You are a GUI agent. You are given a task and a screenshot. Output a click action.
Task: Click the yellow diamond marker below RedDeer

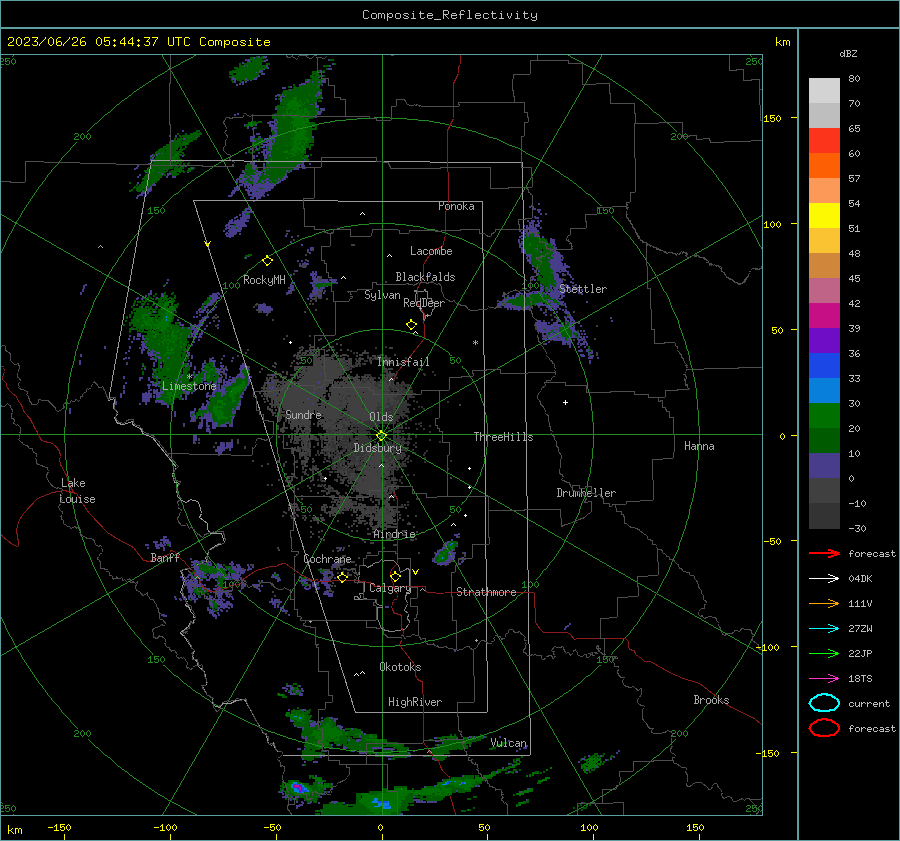click(x=412, y=325)
